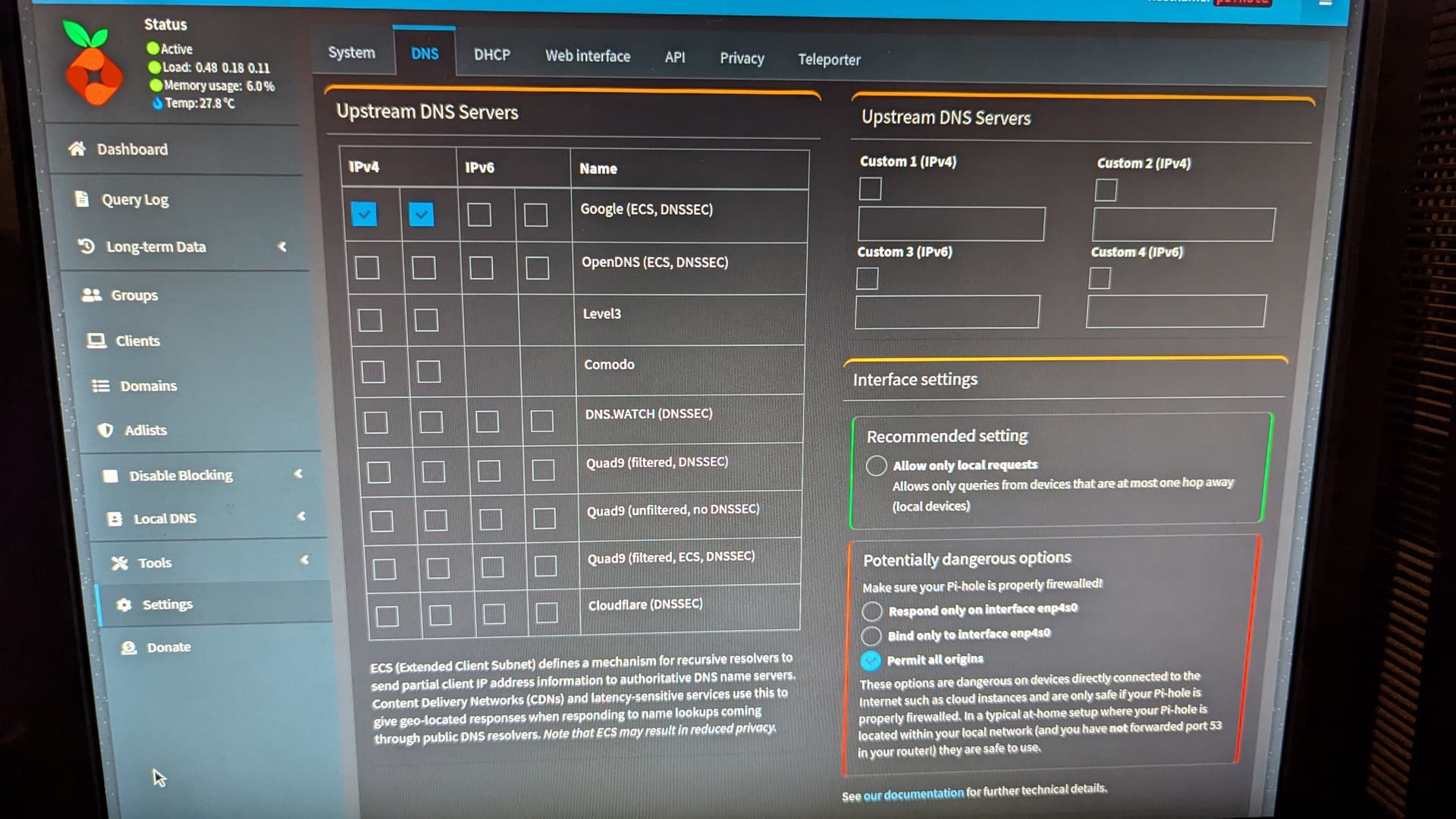Select Allow only local requests

tap(877, 465)
